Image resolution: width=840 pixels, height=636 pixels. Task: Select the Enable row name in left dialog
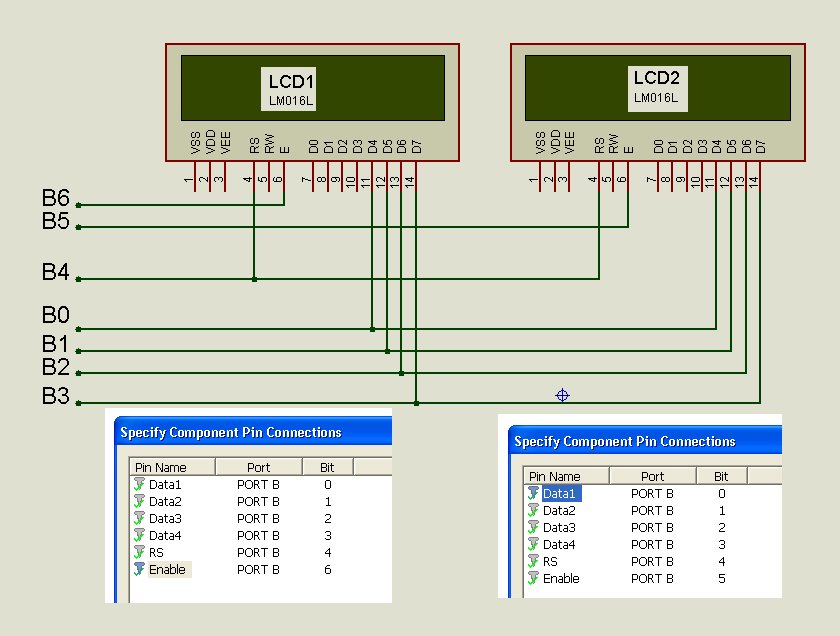point(168,570)
